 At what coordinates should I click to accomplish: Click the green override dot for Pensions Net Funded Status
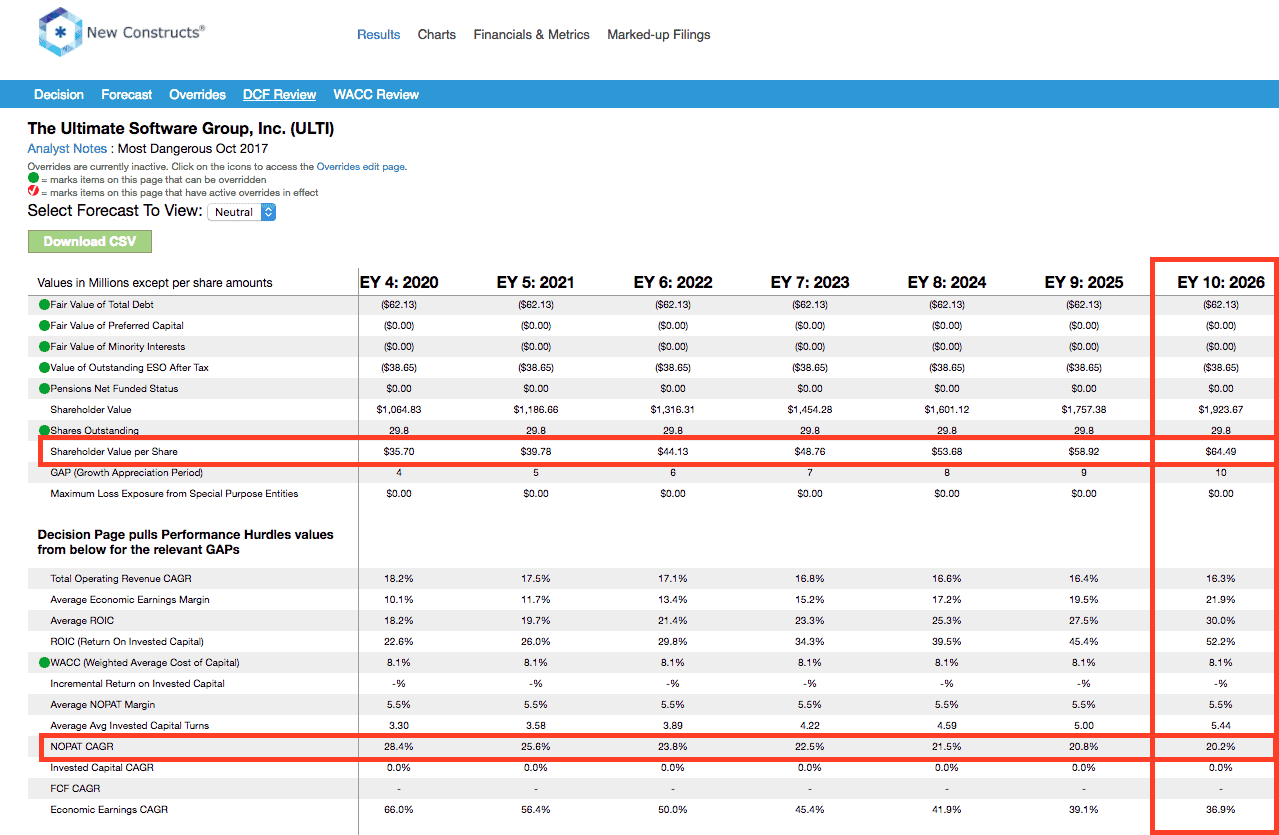pos(44,388)
